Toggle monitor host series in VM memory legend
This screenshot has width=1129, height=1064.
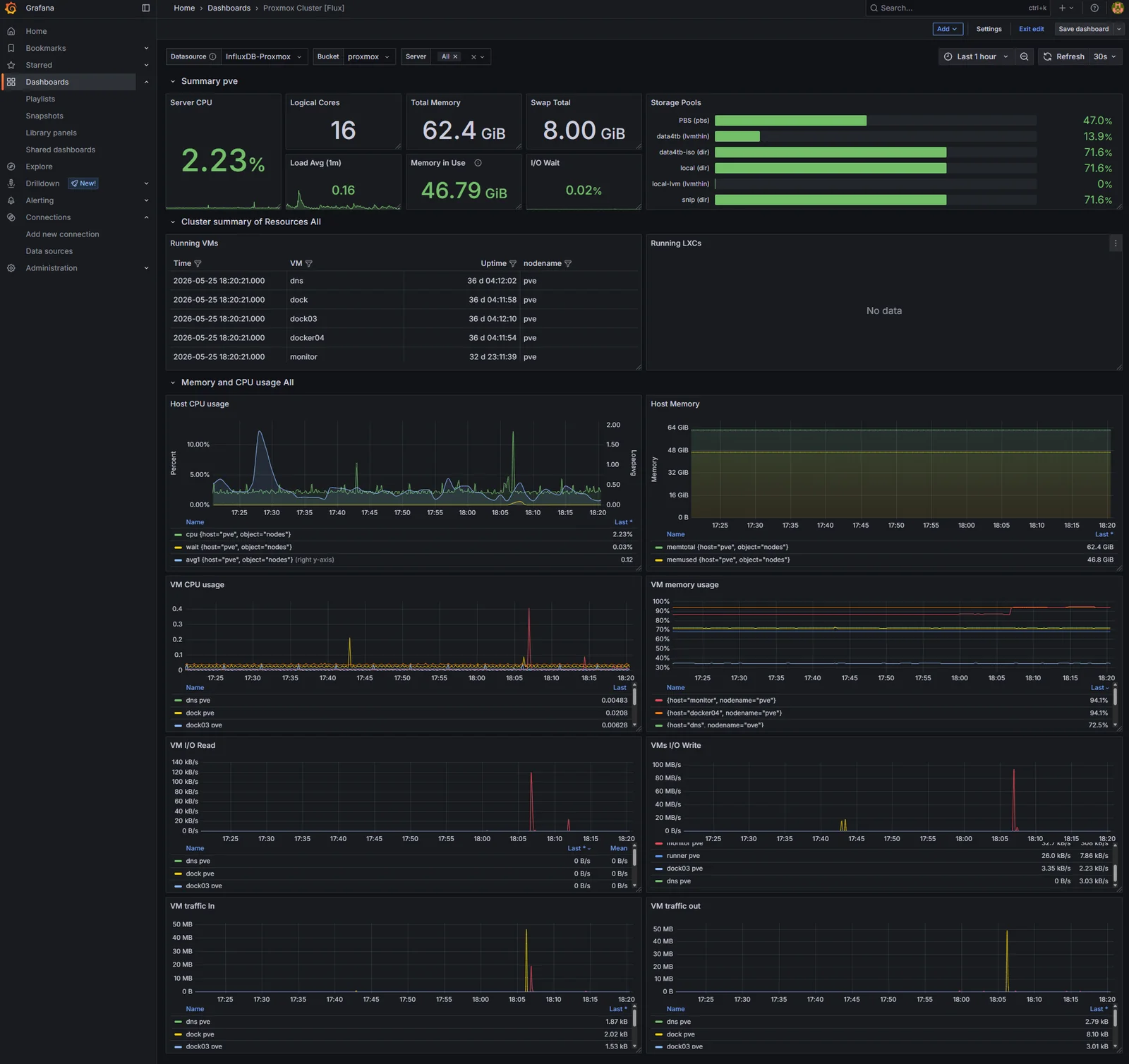tap(721, 701)
